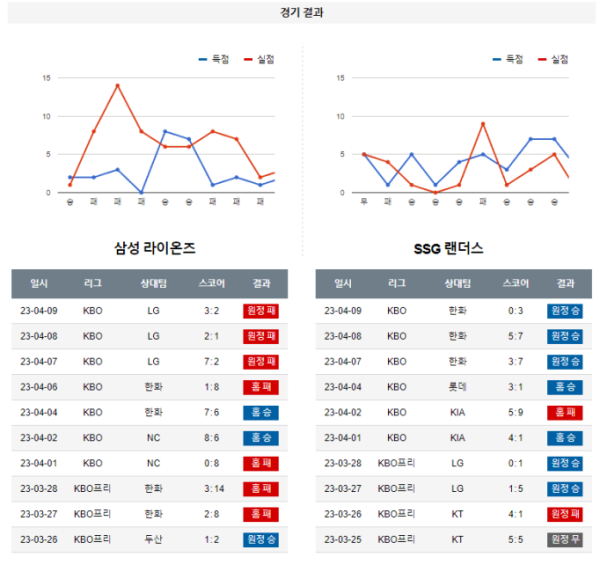Click 홈승 badge for SSG 23-04-04 game
This screenshot has width=600, height=572.
pyautogui.click(x=565, y=387)
